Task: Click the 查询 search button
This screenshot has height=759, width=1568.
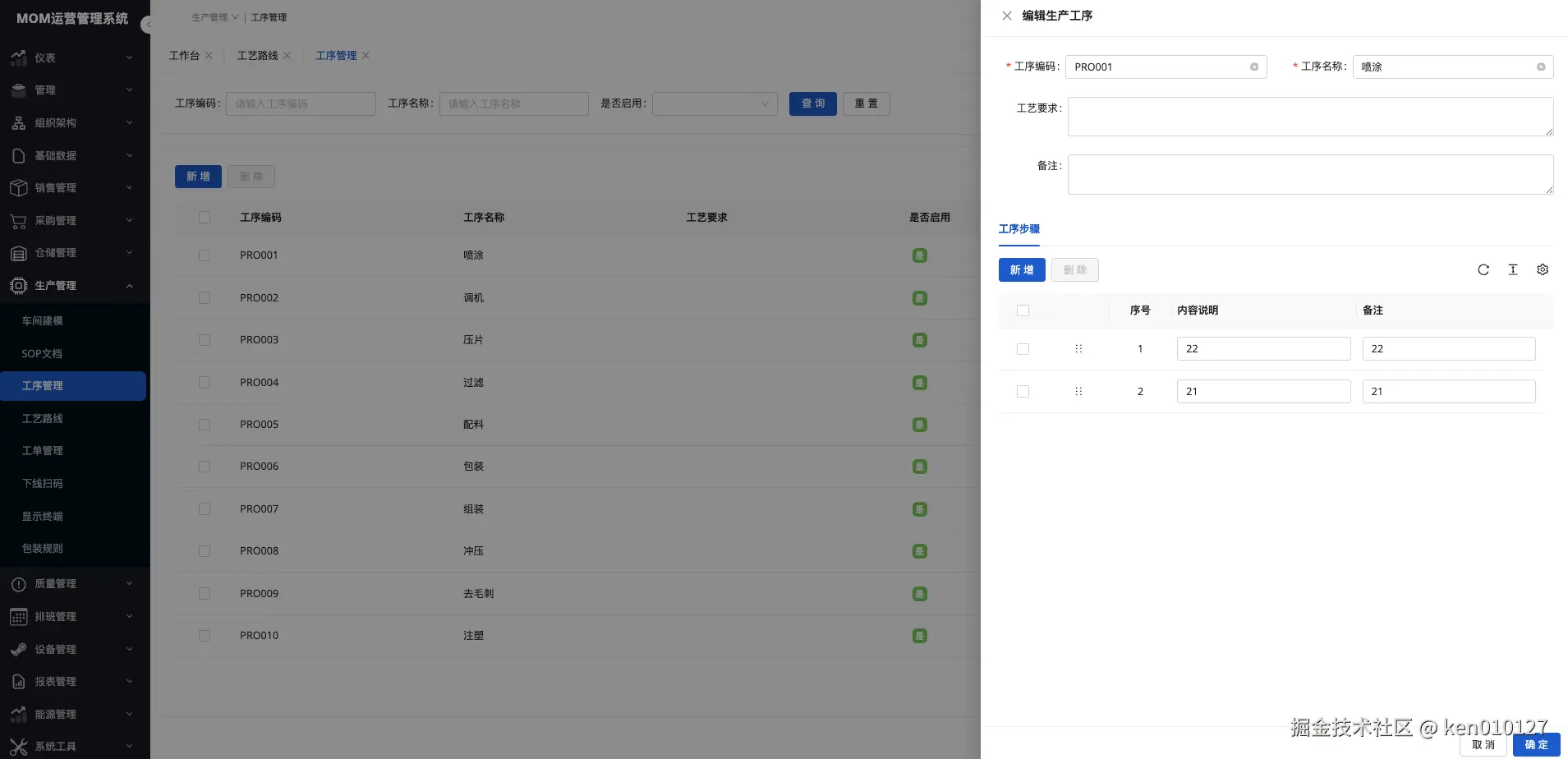Action: (x=813, y=103)
